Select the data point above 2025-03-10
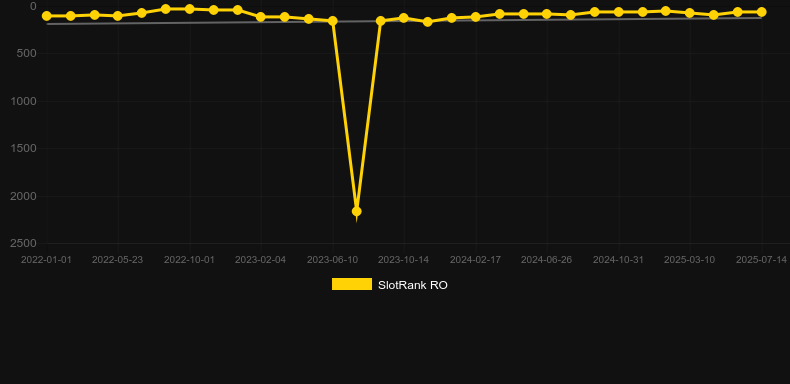790x384 pixels. (x=690, y=13)
